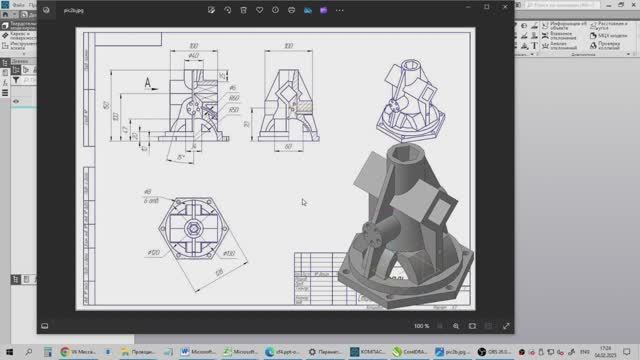The width and height of the screenshot is (640, 360).
Task: Select Инструменты эскиза toolset in KOMPAS
Action: click(x=19, y=45)
